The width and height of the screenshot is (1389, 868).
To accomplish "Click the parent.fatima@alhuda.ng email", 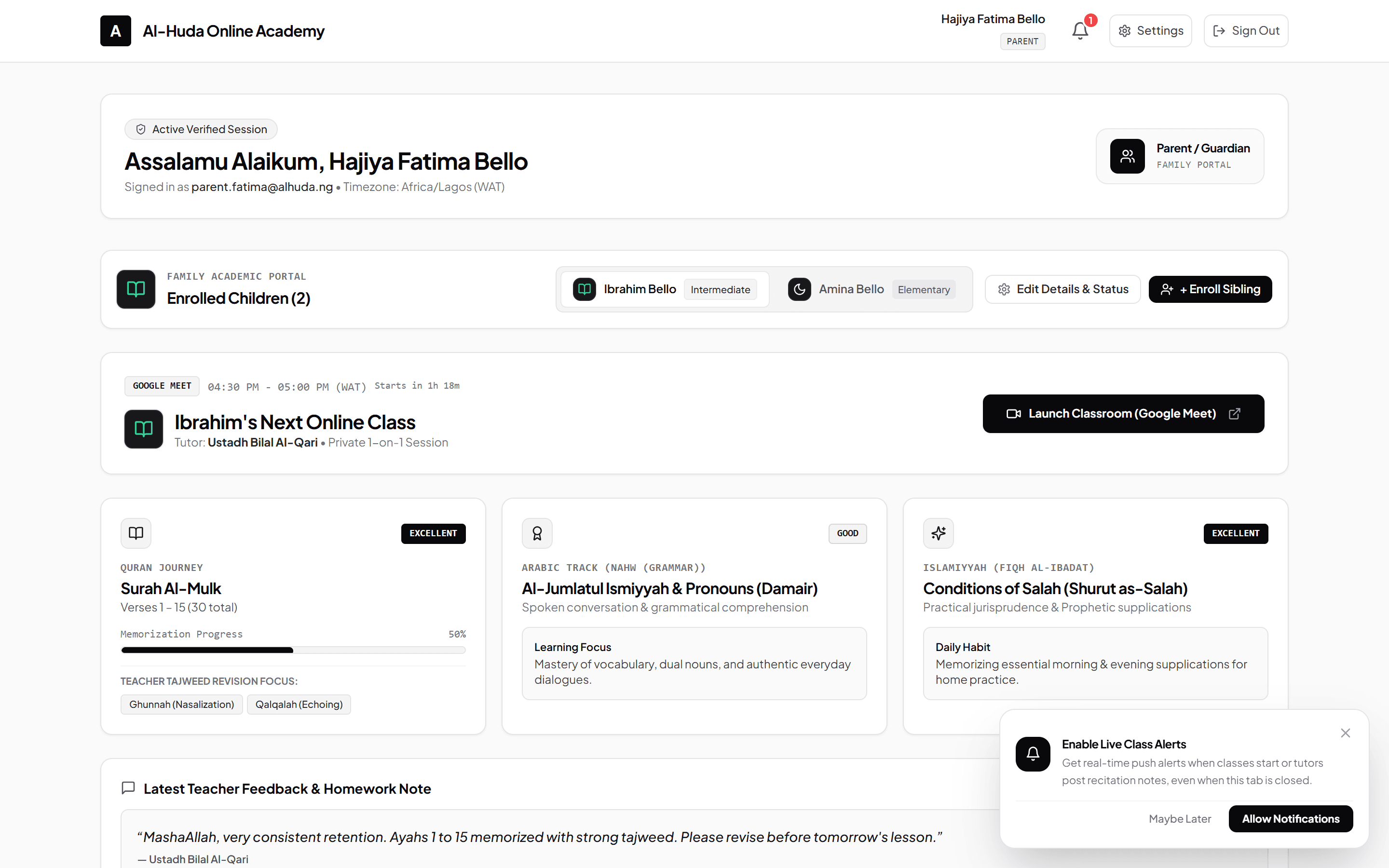I will [x=262, y=187].
